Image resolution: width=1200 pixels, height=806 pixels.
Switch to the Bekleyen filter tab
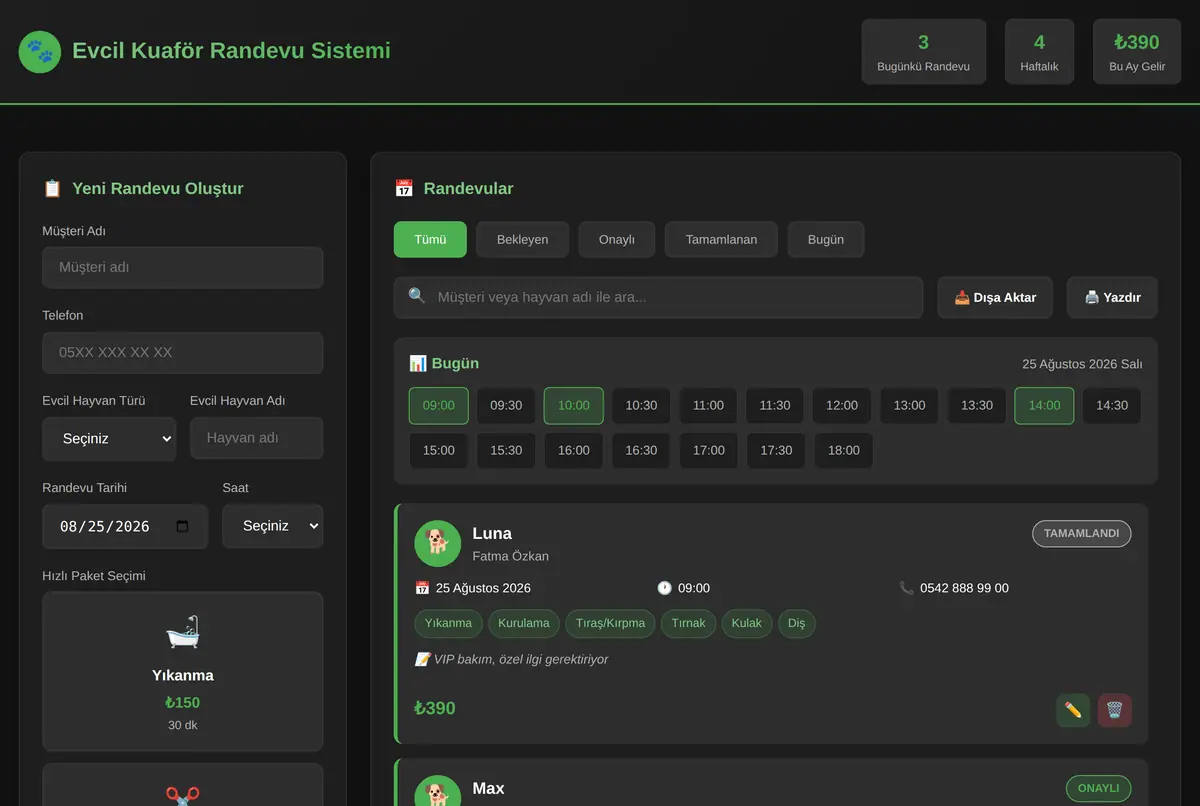[x=522, y=239]
